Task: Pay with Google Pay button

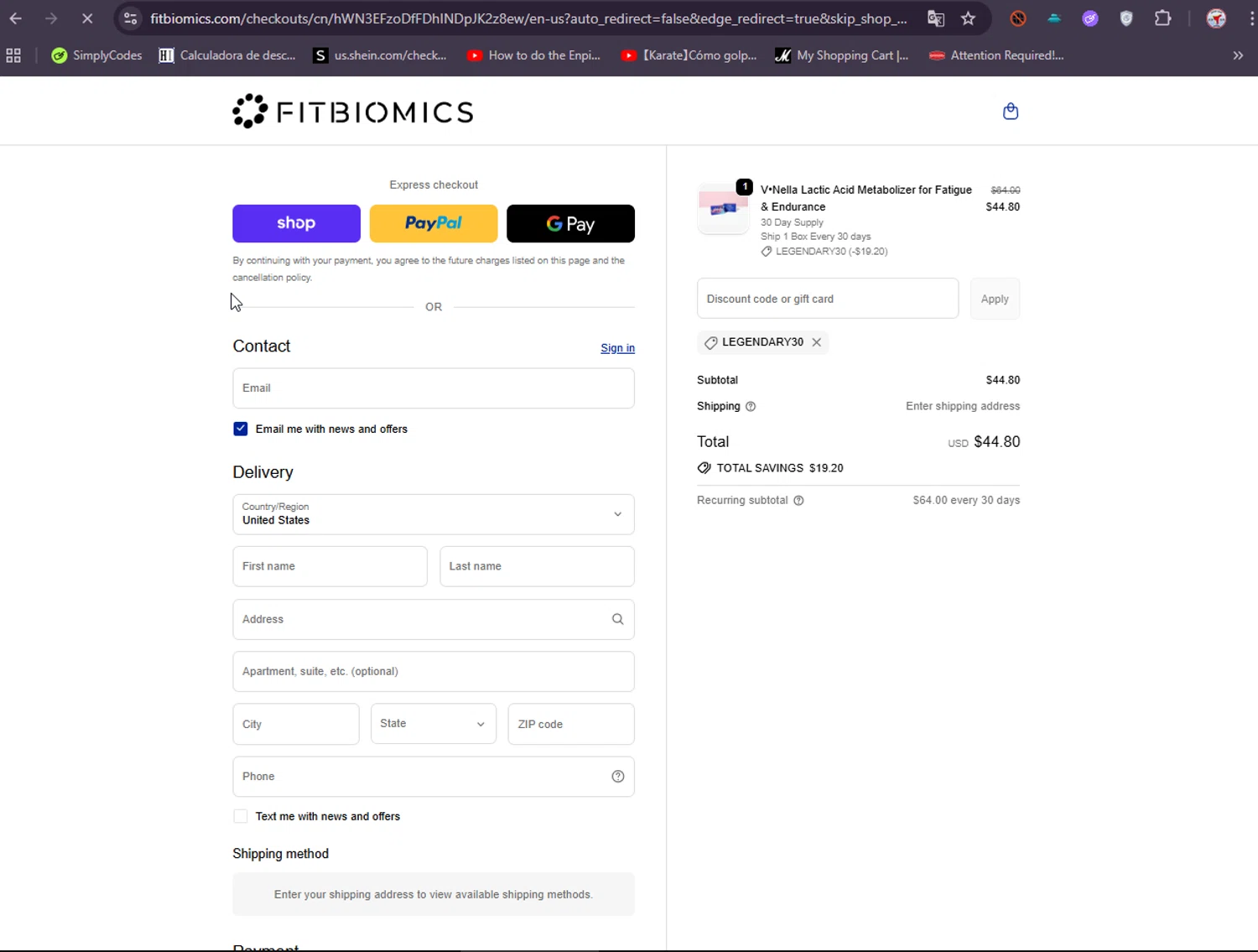Action: (570, 223)
